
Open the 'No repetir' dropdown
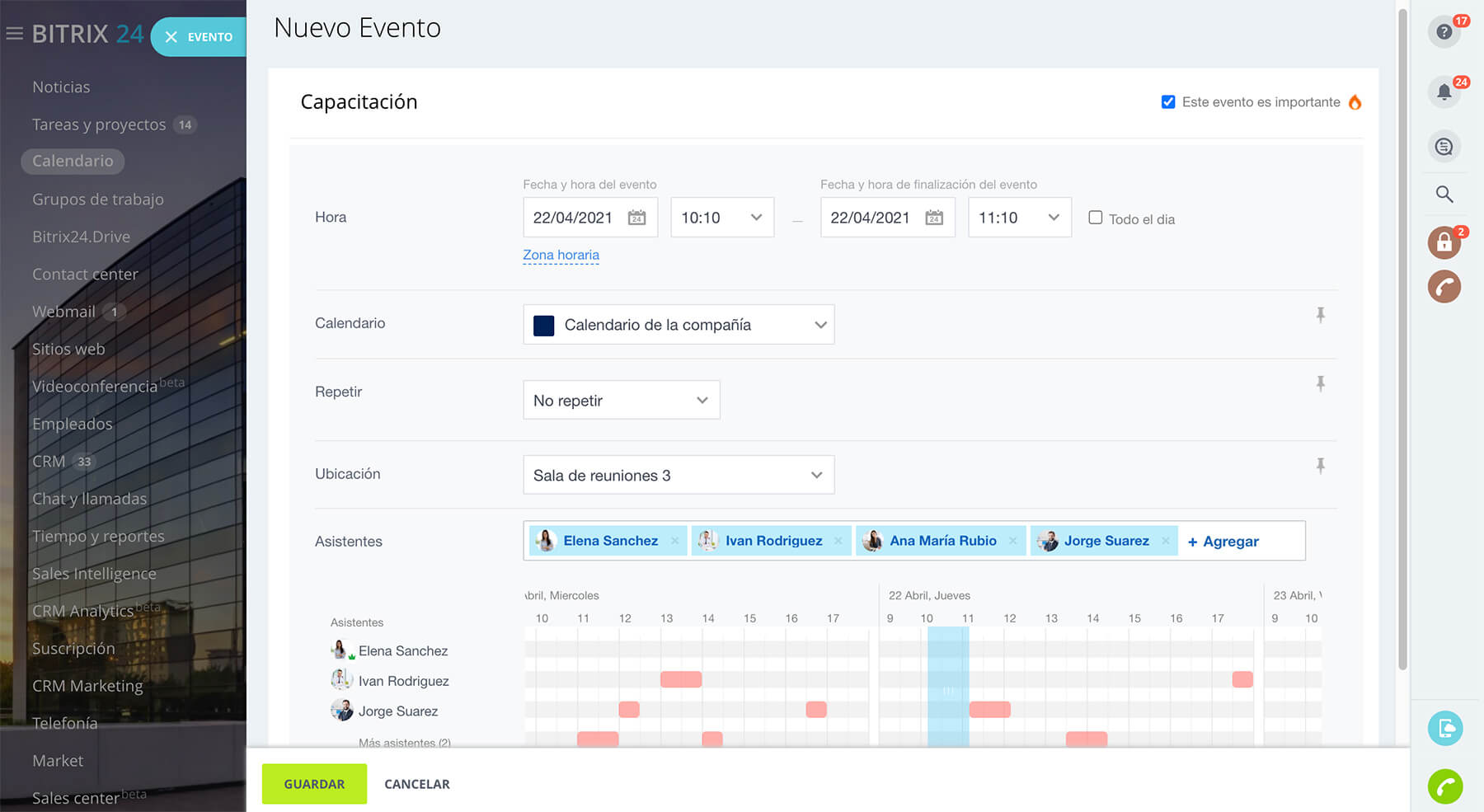point(621,401)
